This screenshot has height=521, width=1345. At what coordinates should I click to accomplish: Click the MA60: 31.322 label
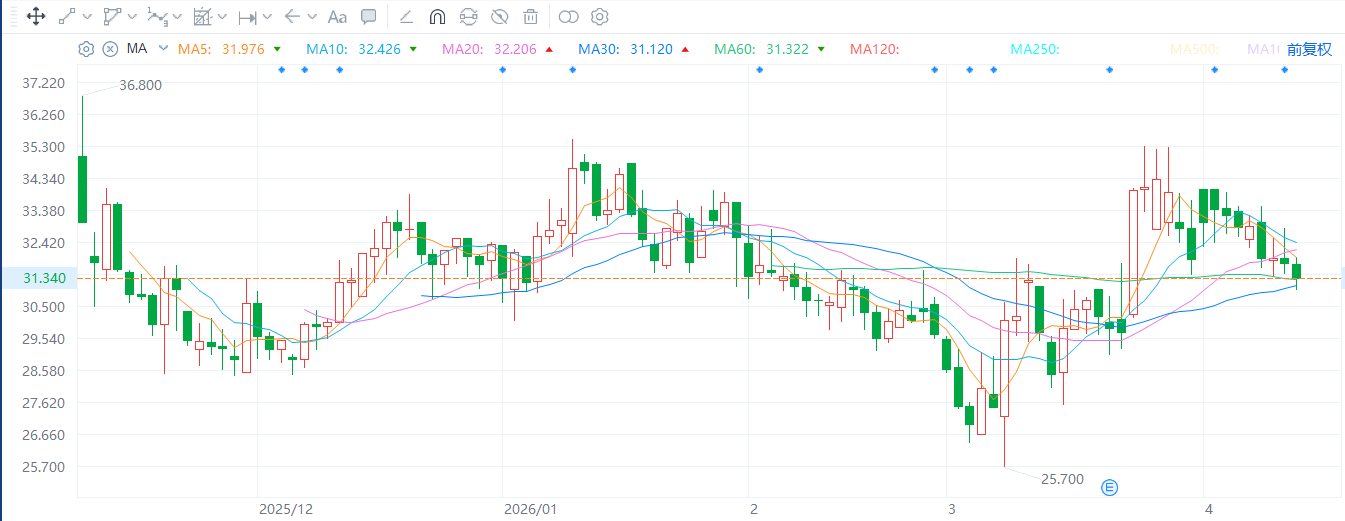click(x=761, y=49)
